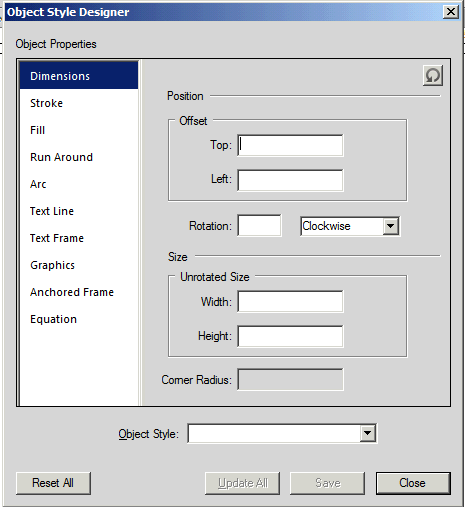This screenshot has width=465, height=507.
Task: Open Anchored Frame properties
Action: tap(79, 292)
